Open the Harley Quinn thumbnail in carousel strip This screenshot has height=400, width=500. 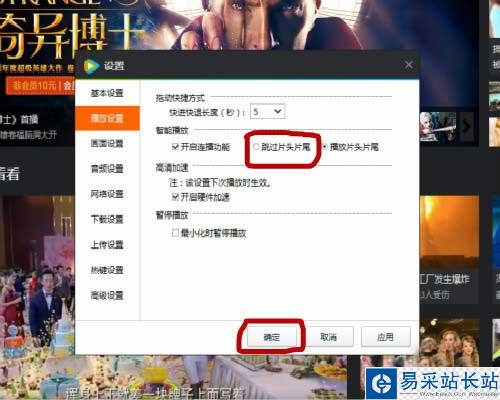point(438,127)
